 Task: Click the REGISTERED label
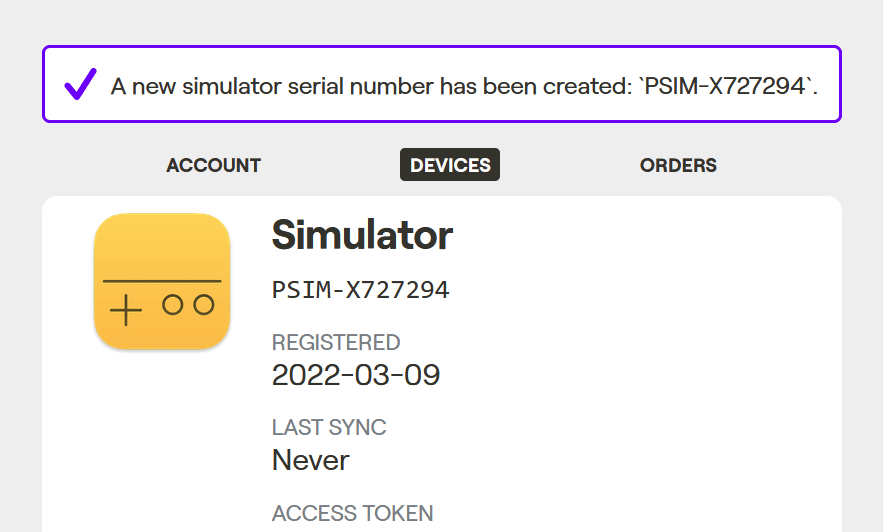(x=336, y=342)
